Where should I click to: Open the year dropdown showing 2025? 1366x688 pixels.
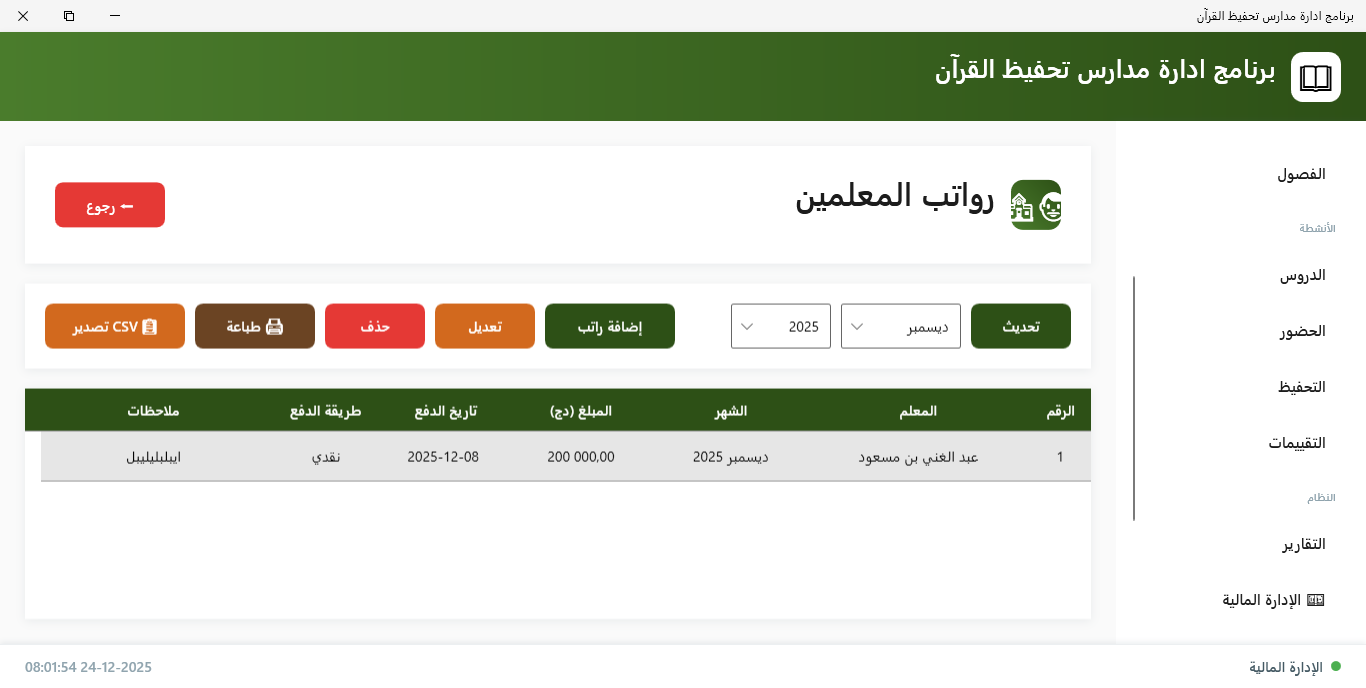(x=780, y=325)
